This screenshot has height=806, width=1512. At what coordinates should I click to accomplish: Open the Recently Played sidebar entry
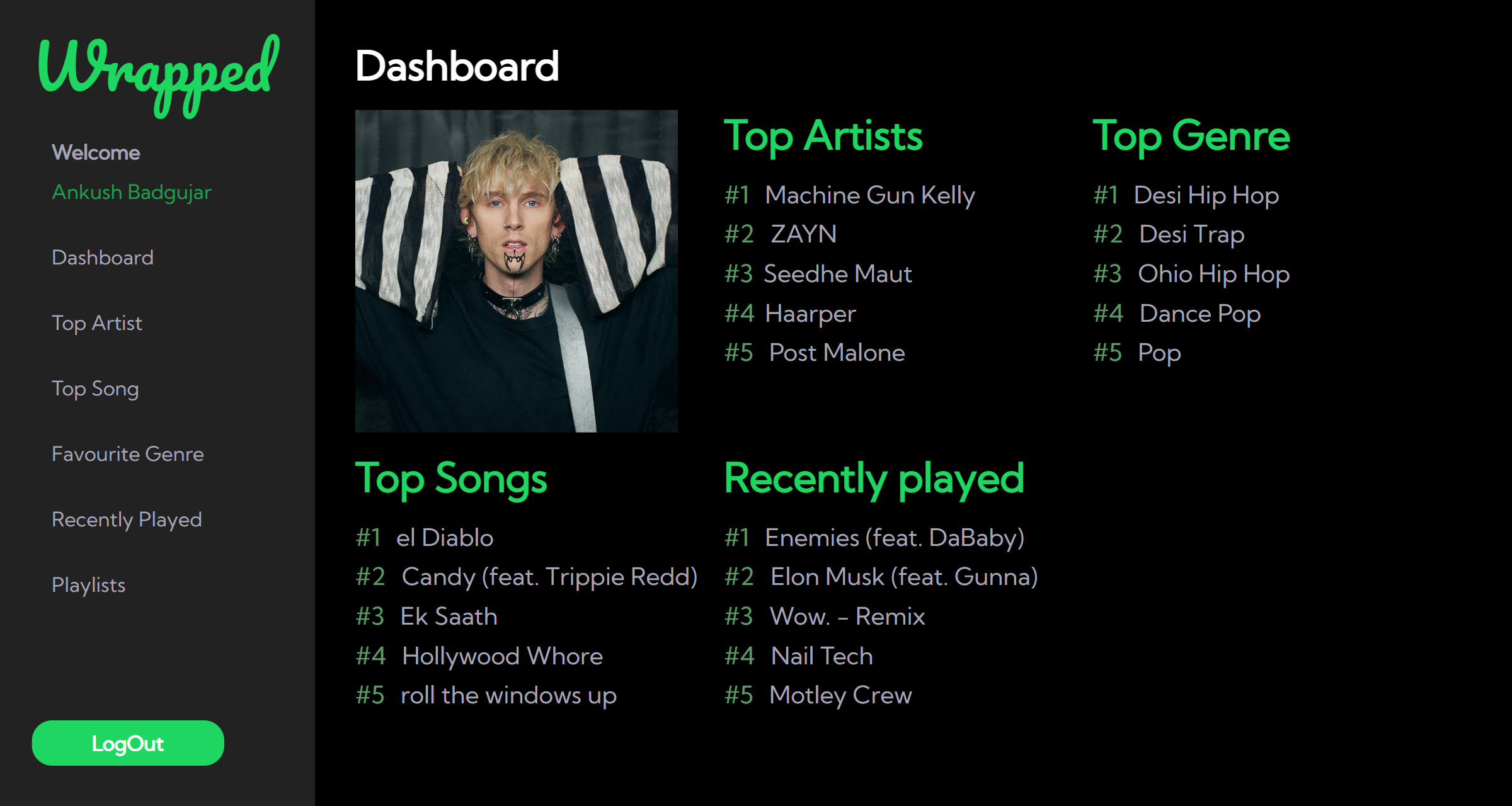tap(126, 519)
